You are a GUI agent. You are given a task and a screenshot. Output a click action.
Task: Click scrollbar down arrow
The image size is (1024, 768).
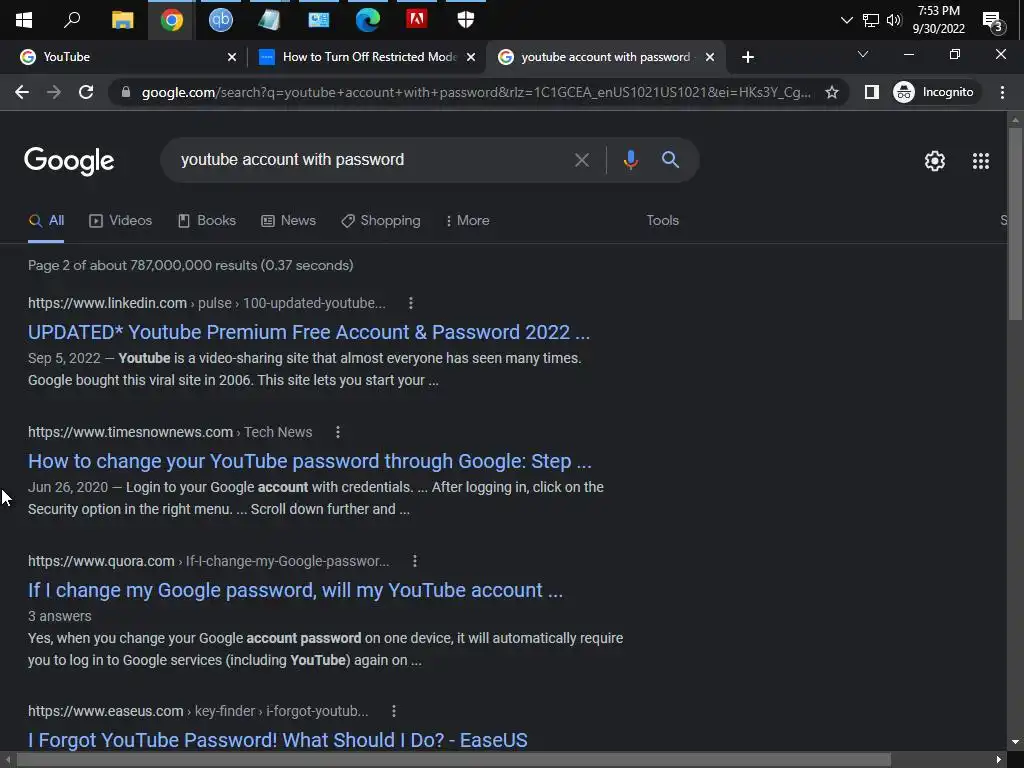tap(1014, 742)
